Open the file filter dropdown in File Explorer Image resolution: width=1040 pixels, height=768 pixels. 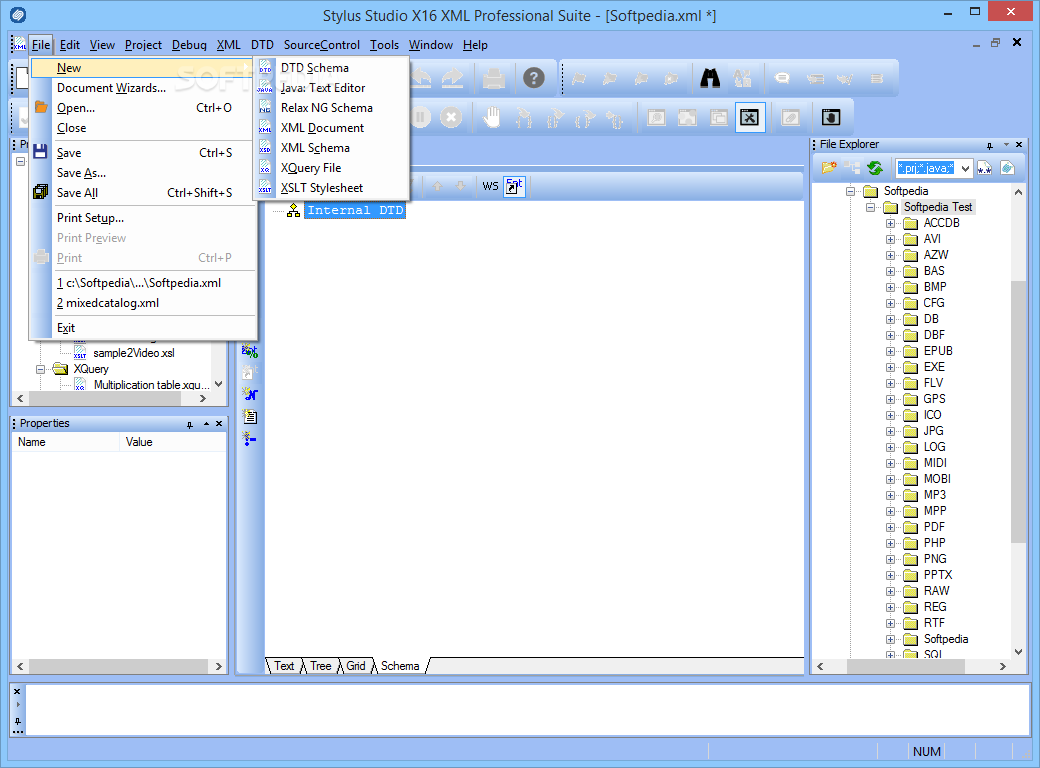(x=965, y=168)
